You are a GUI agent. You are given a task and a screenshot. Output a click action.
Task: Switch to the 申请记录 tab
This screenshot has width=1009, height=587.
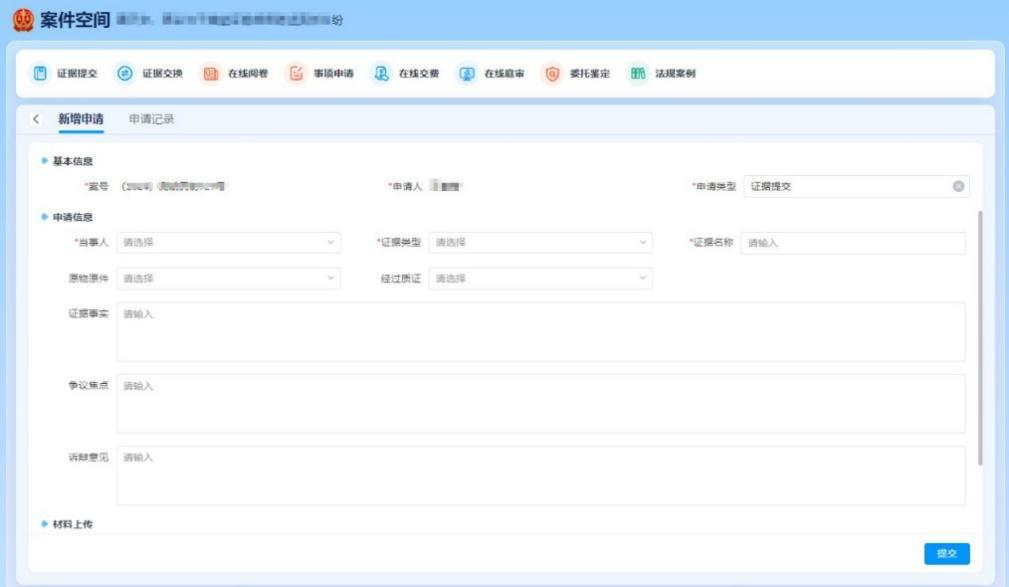(x=152, y=119)
